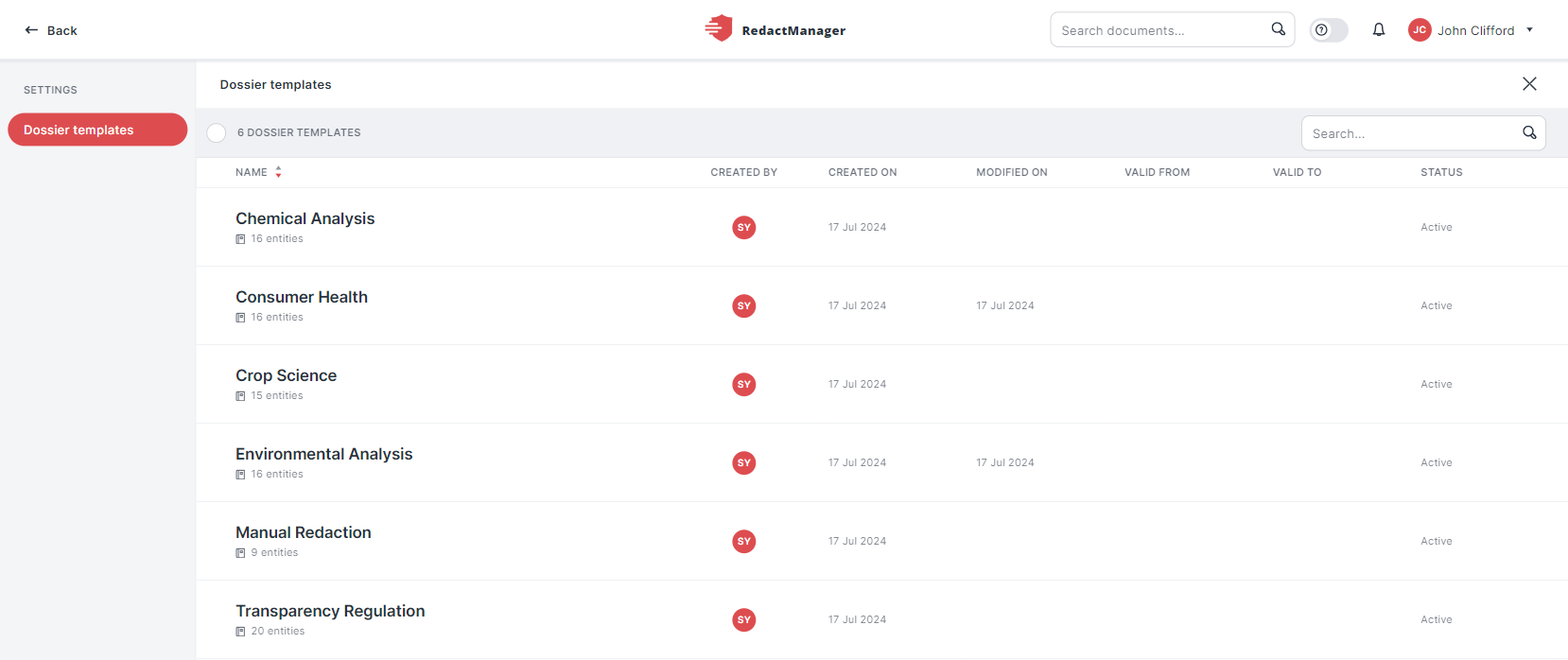Click SY avatar in Crop Science row

tap(744, 384)
